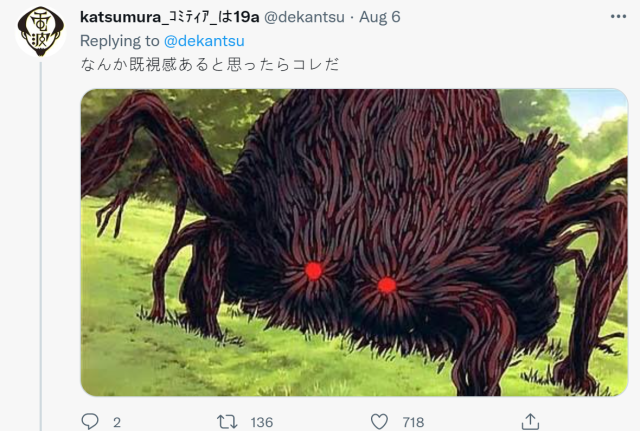This screenshot has height=431, width=640.
Task: Click the share upload icon
Action: [x=530, y=421]
